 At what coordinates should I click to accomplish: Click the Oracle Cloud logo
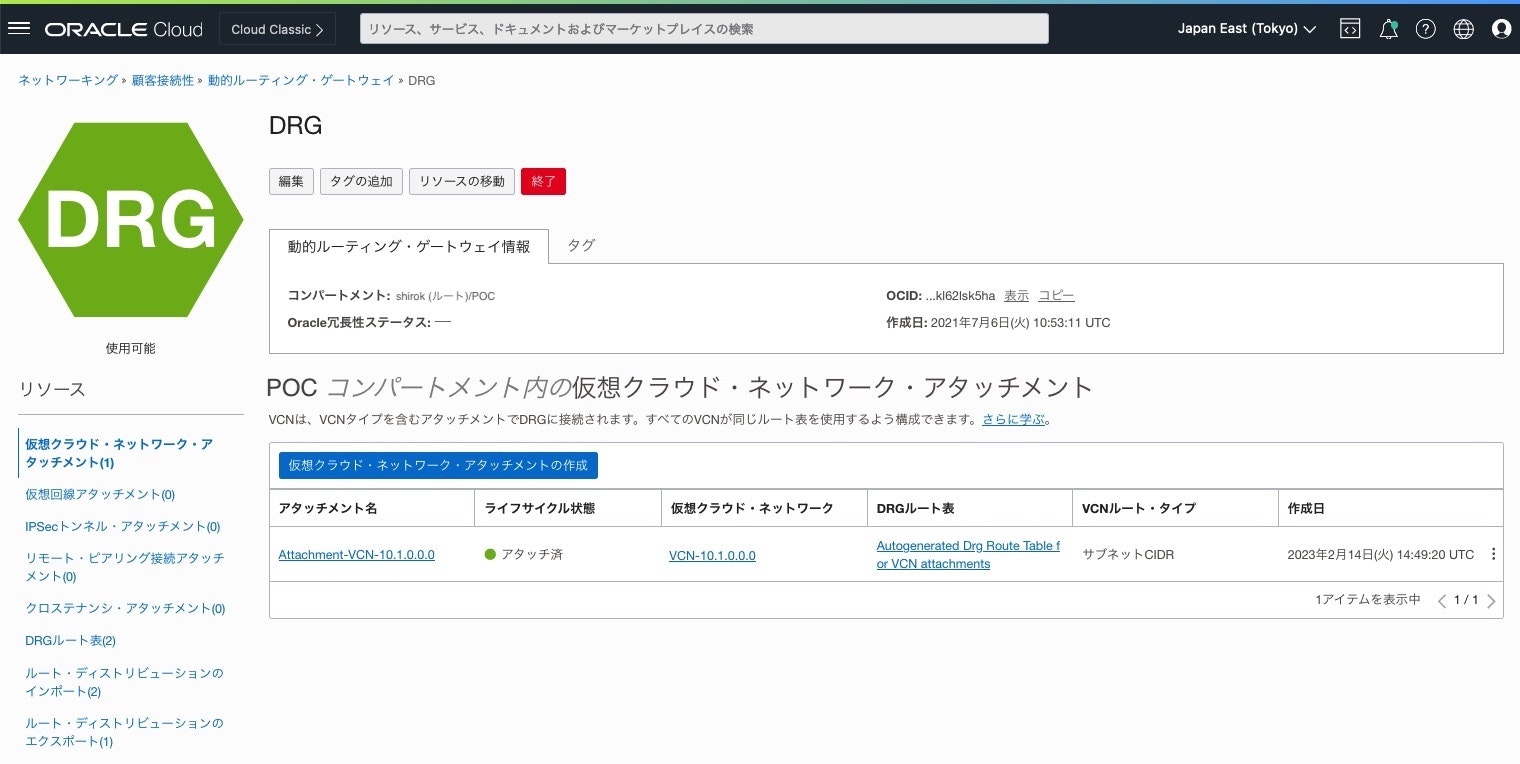[x=123, y=29]
